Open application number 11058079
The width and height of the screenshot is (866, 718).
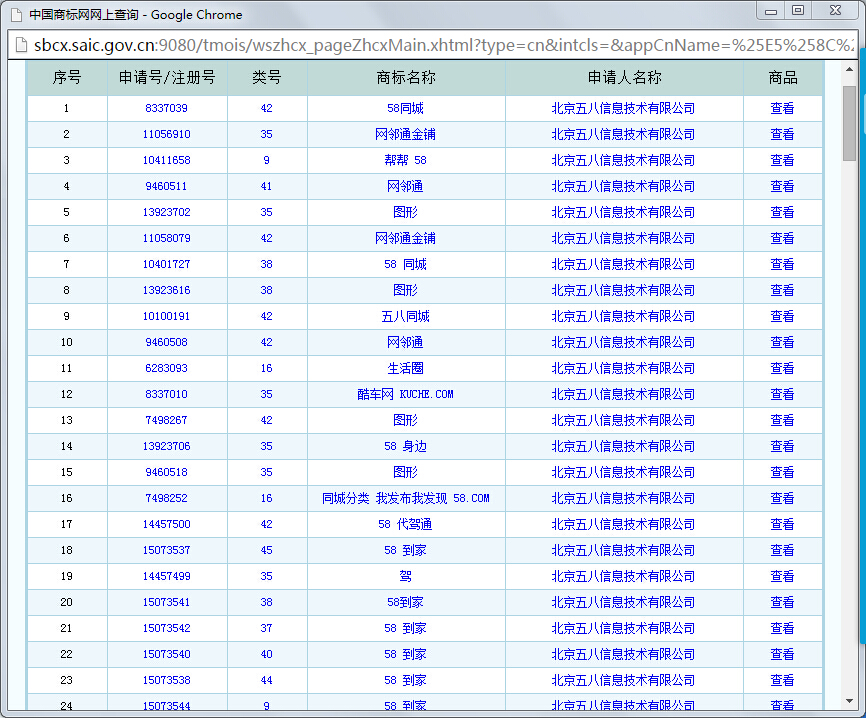coord(166,238)
